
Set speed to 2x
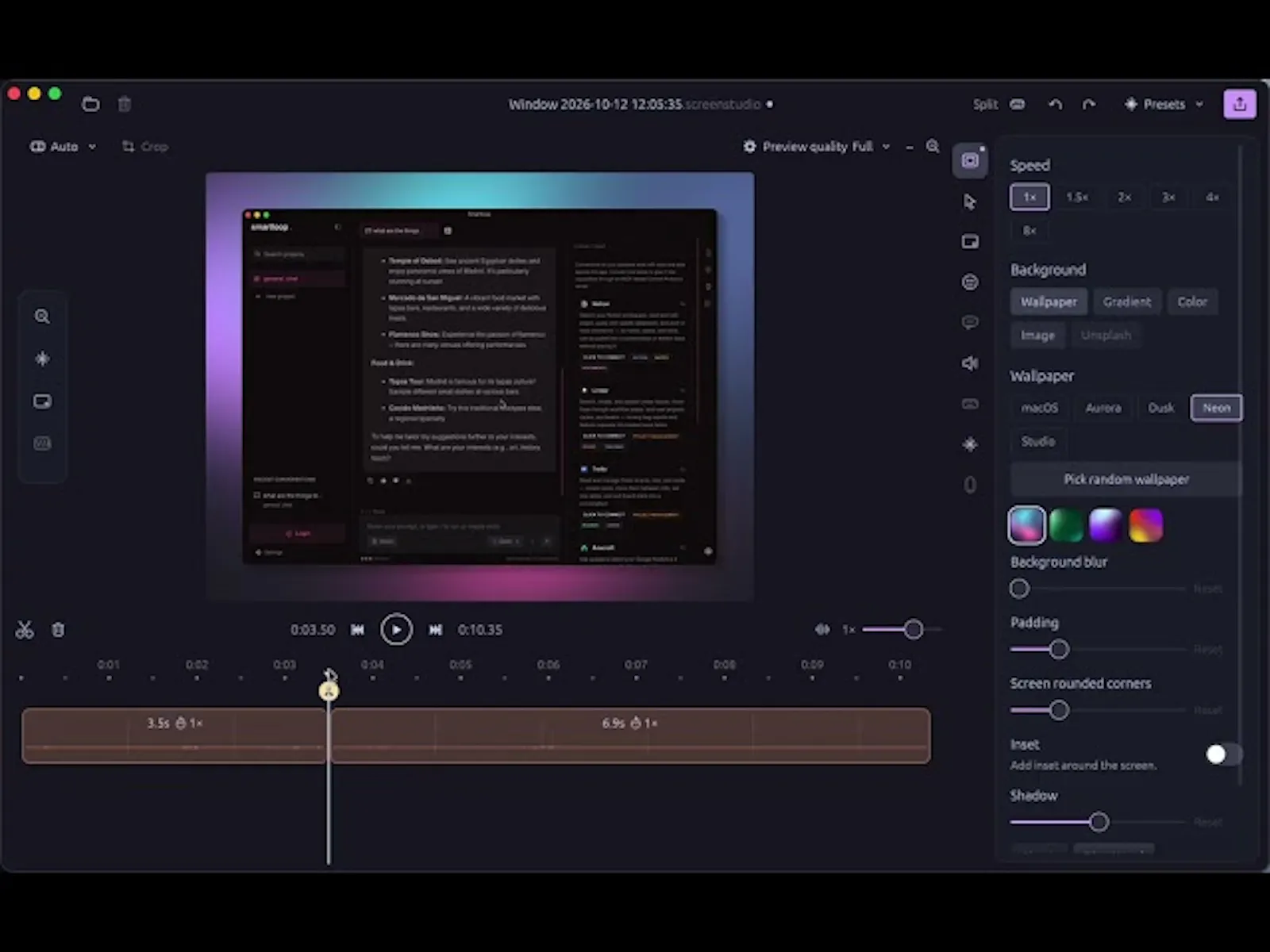[1125, 197]
